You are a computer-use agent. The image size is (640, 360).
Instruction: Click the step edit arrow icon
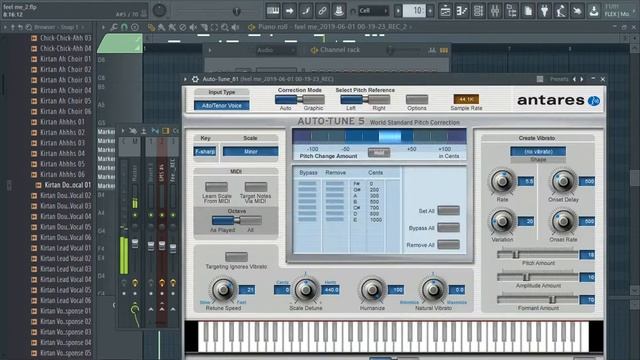[x=289, y=11]
